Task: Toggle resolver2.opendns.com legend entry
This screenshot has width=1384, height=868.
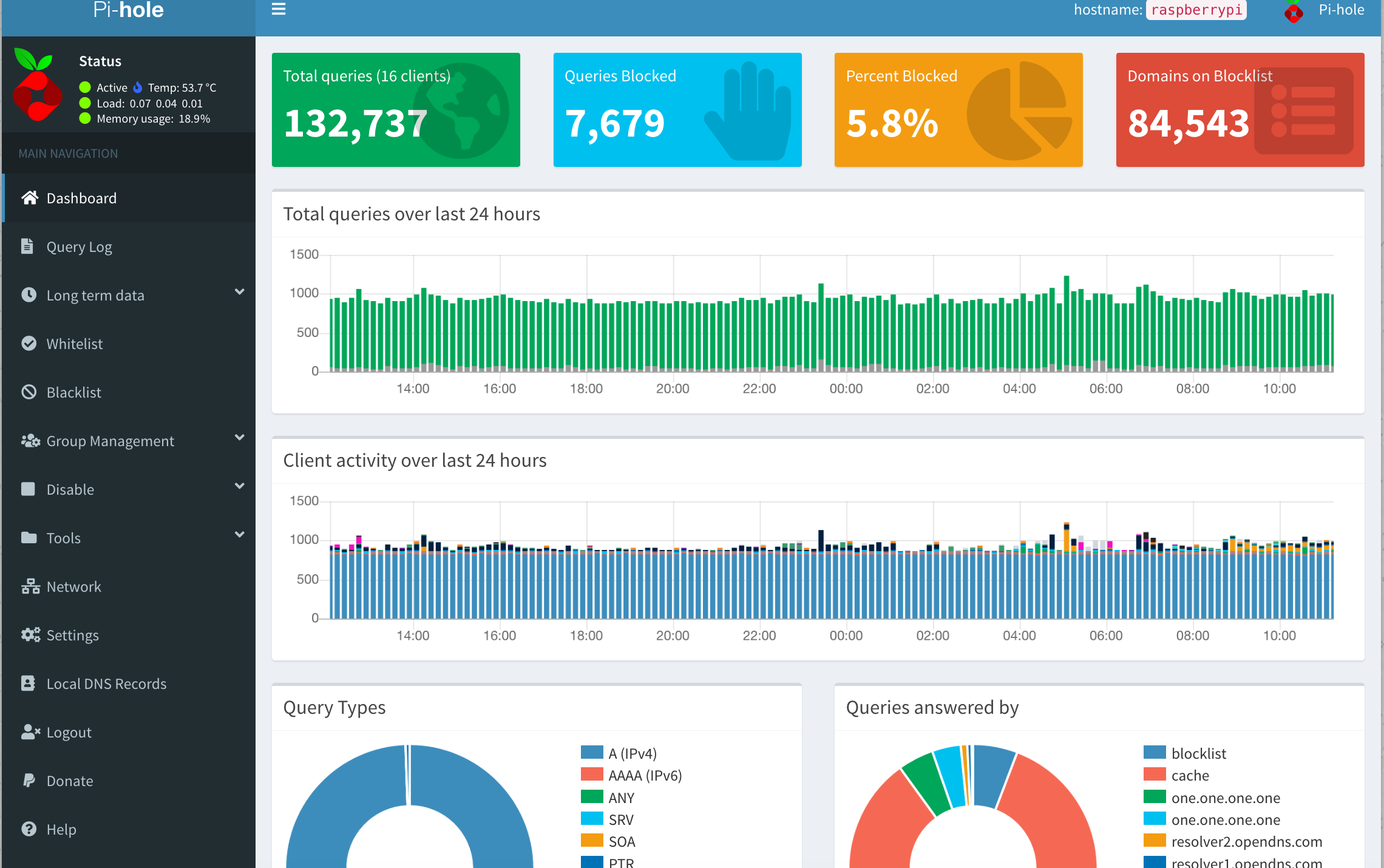Action: [x=1233, y=841]
